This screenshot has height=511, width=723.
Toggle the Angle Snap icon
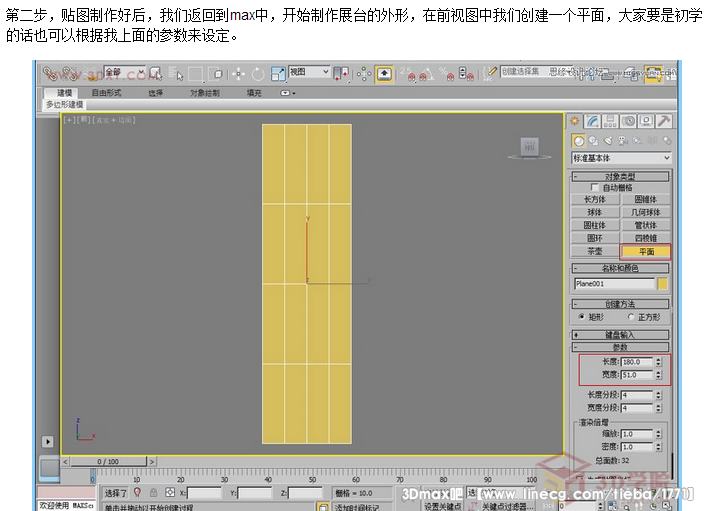pyautogui.click(x=426, y=74)
